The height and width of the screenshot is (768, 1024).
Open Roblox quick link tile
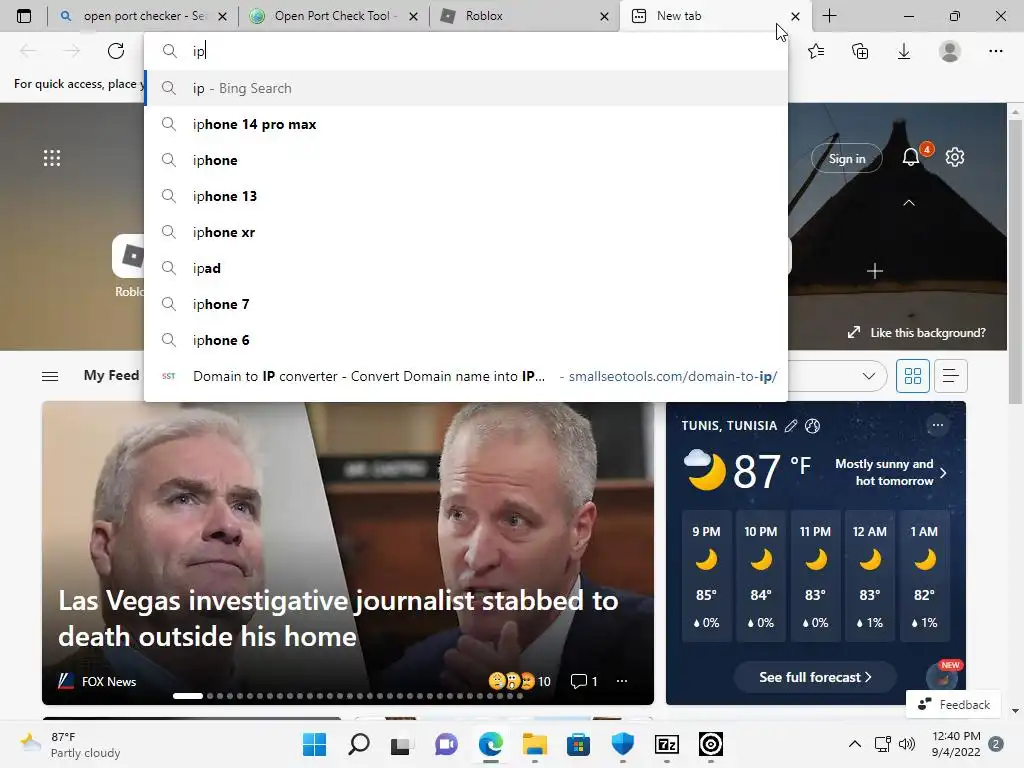(x=129, y=265)
